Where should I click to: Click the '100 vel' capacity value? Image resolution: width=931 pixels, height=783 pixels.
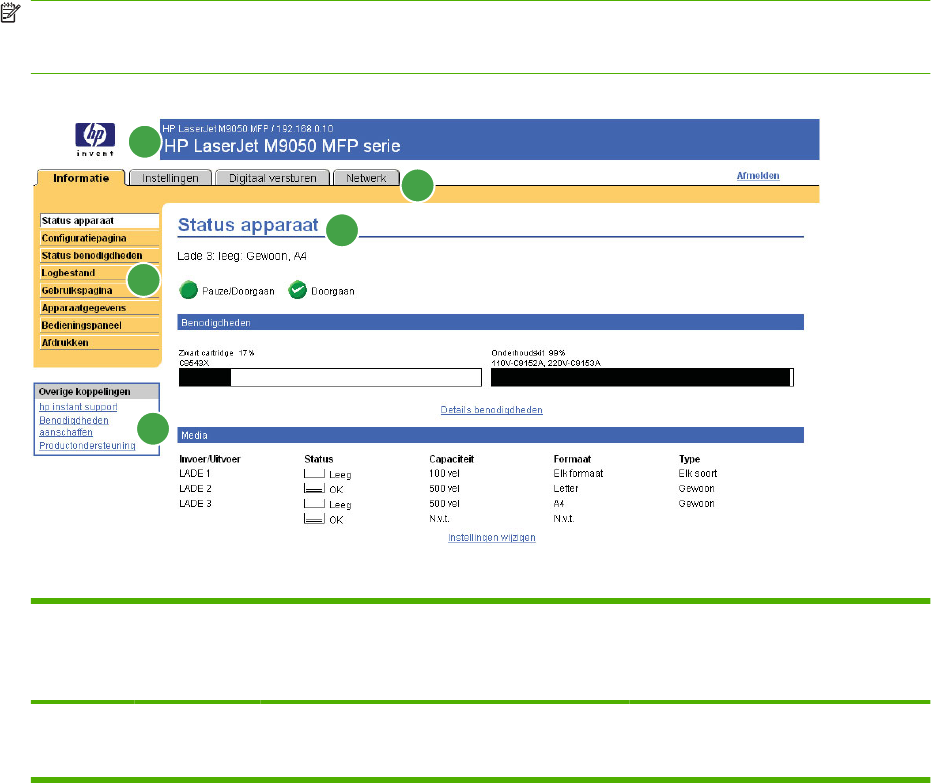point(444,473)
